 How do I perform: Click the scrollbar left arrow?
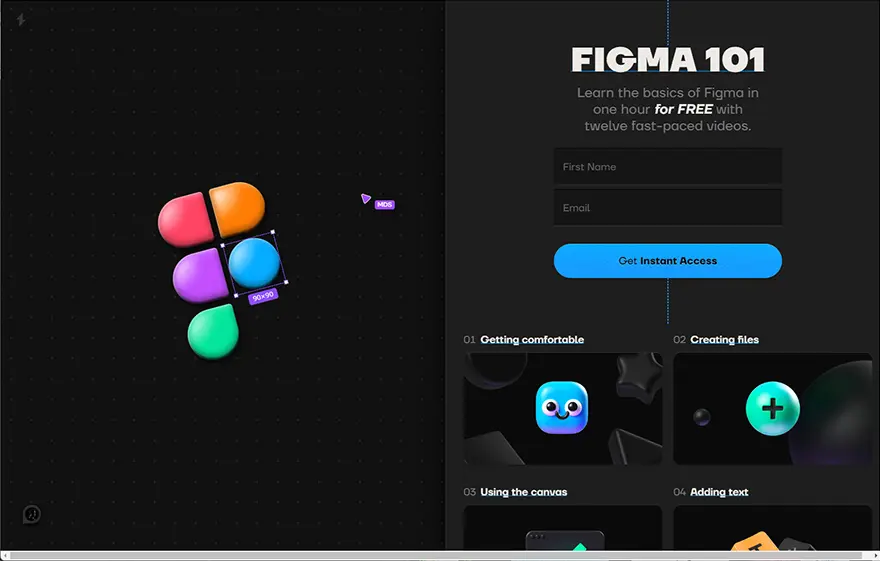coord(5,555)
